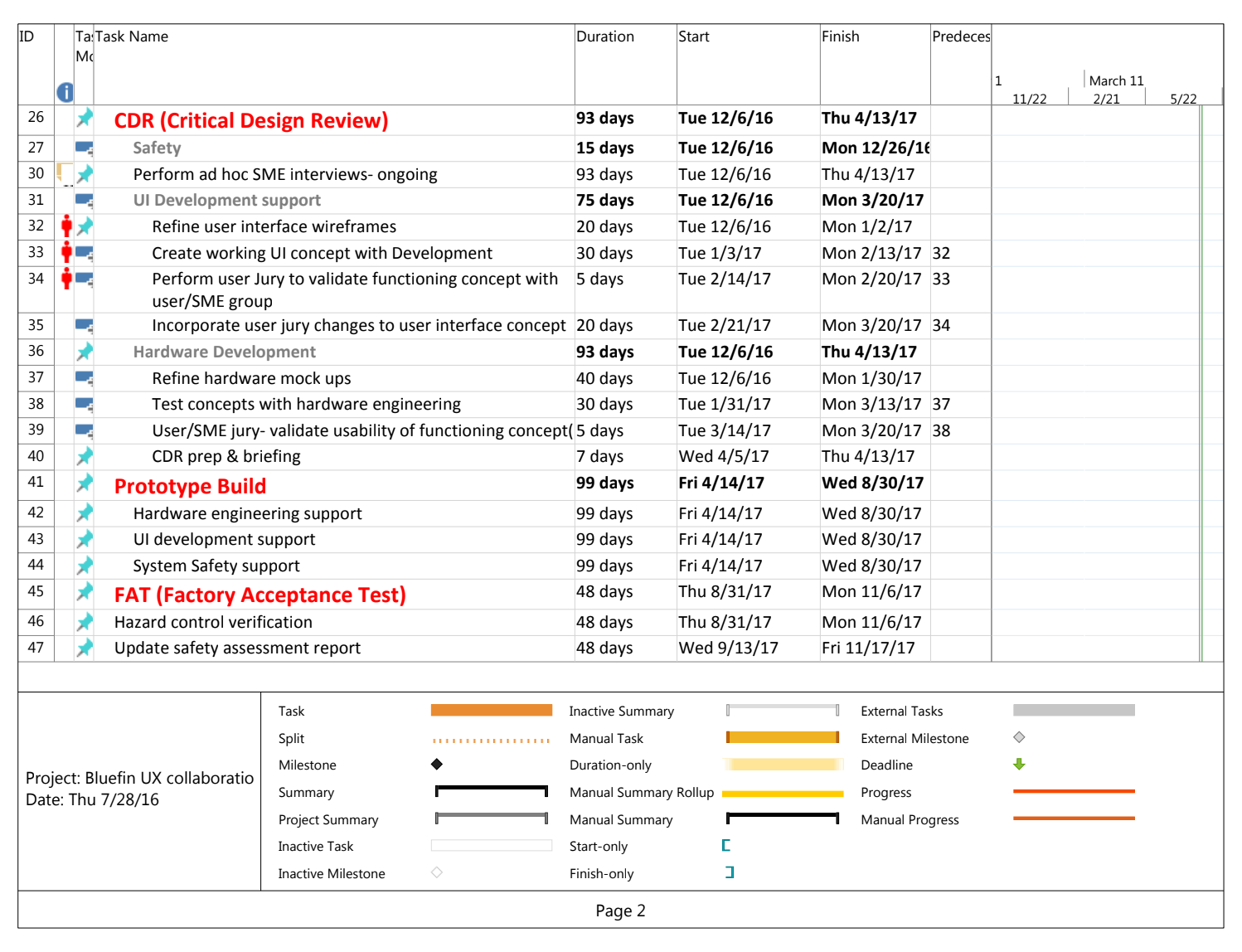The height and width of the screenshot is (952, 1242).
Task: Click the auto-schedule icon in row 37
Action: tap(85, 378)
